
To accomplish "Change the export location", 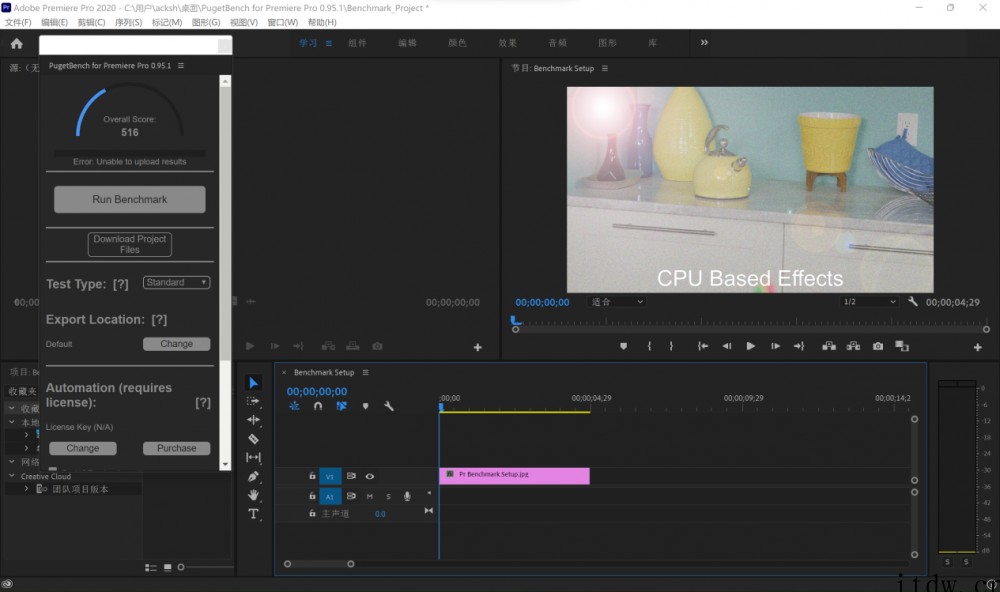I will [x=177, y=344].
